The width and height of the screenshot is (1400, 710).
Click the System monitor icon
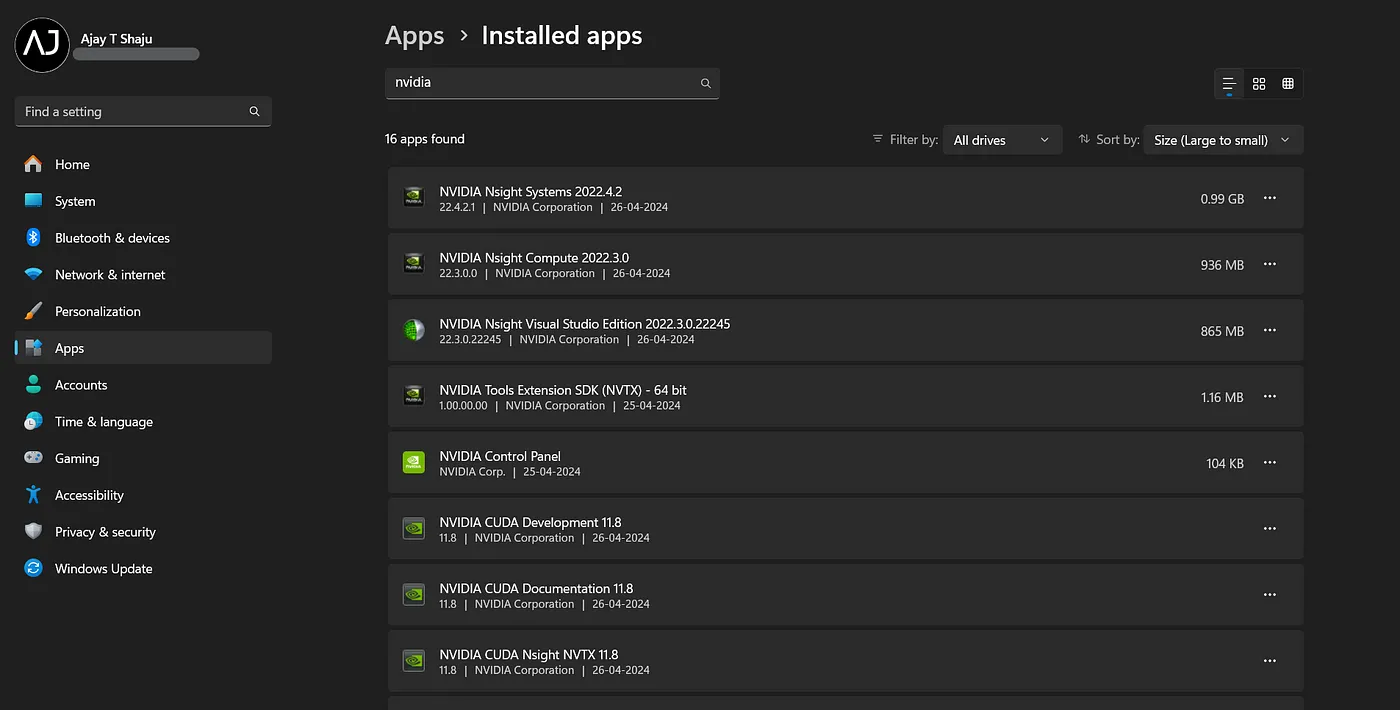[33, 201]
